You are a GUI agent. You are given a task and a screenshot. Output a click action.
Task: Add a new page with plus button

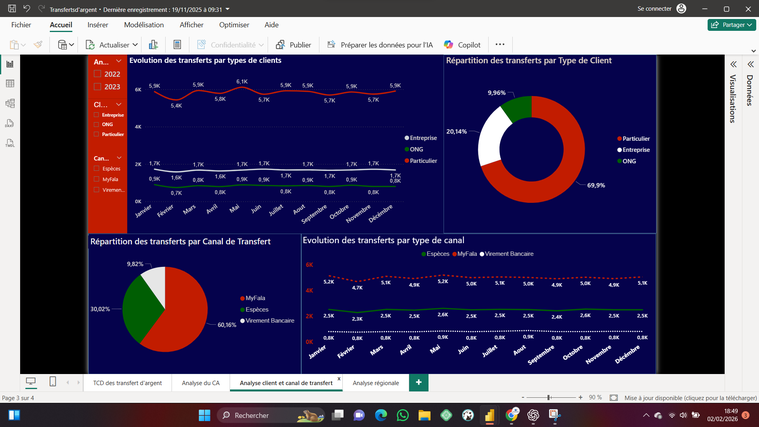click(418, 382)
